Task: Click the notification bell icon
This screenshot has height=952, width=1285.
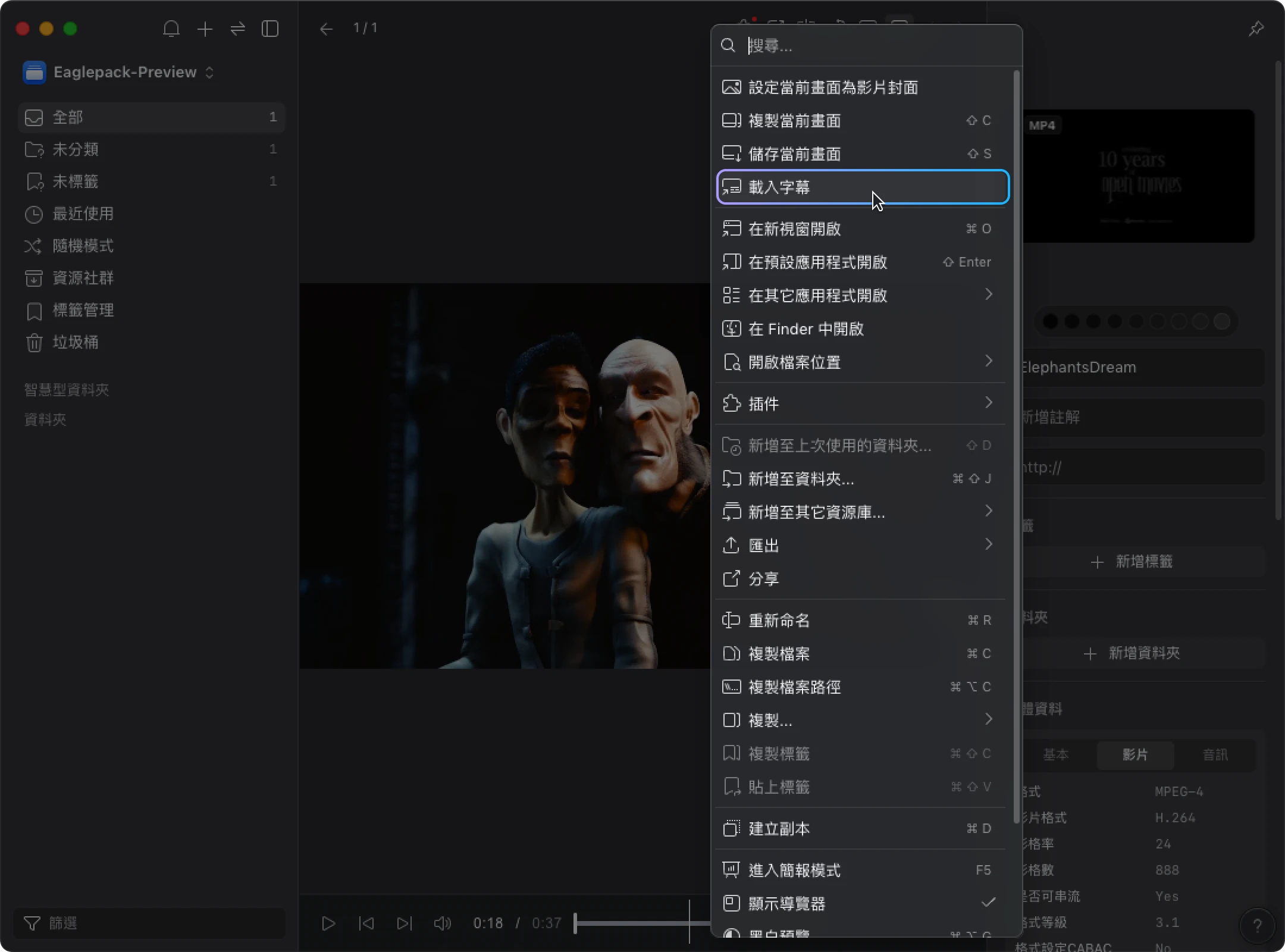Action: click(x=171, y=29)
